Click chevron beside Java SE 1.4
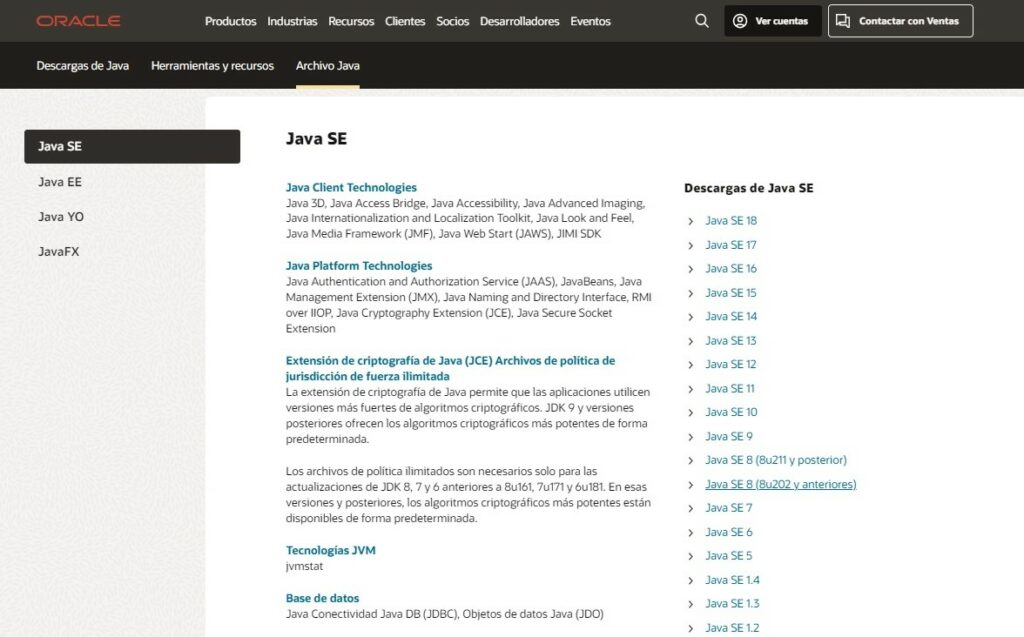 pyautogui.click(x=690, y=580)
